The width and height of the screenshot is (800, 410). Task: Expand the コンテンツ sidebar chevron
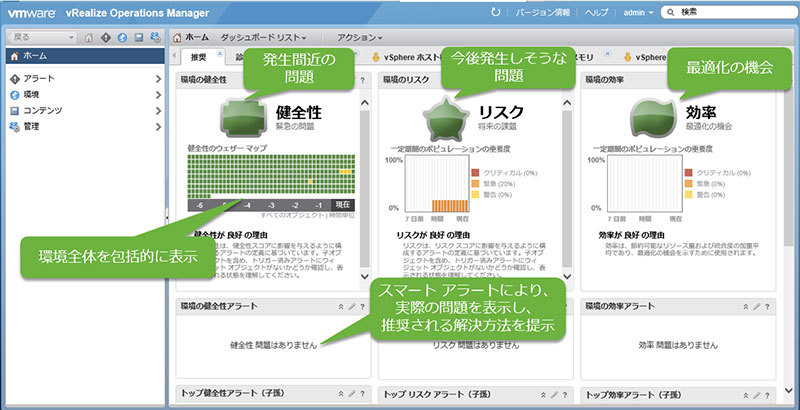(158, 111)
